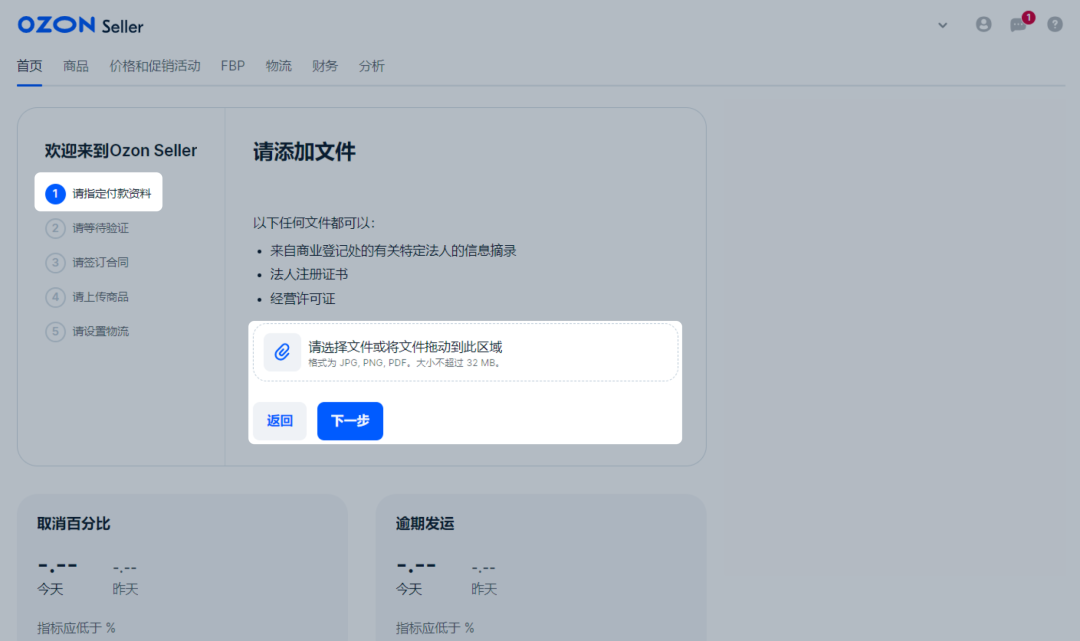Click the paperclip attach file icon

click(282, 352)
